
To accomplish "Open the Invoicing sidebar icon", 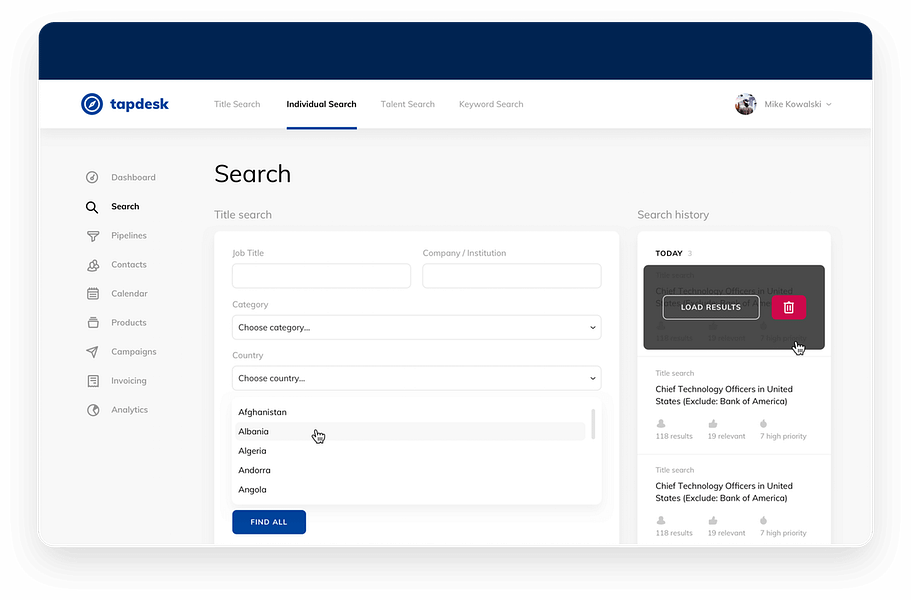I will point(92,381).
